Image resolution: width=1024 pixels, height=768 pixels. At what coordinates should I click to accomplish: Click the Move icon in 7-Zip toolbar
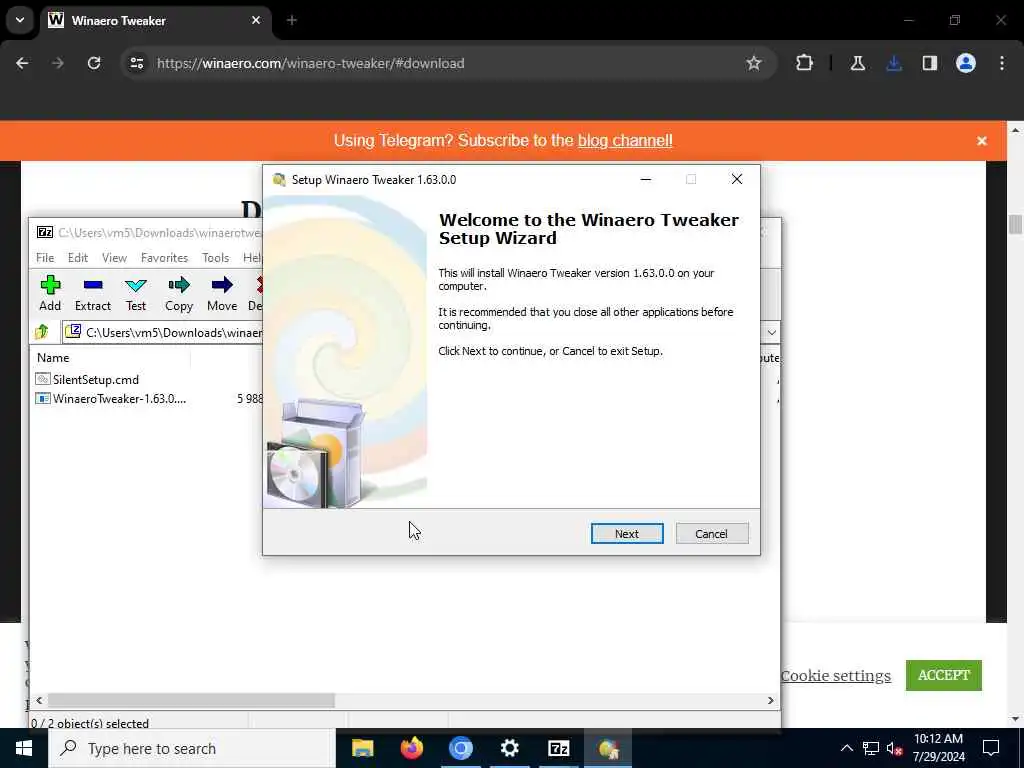tap(222, 293)
